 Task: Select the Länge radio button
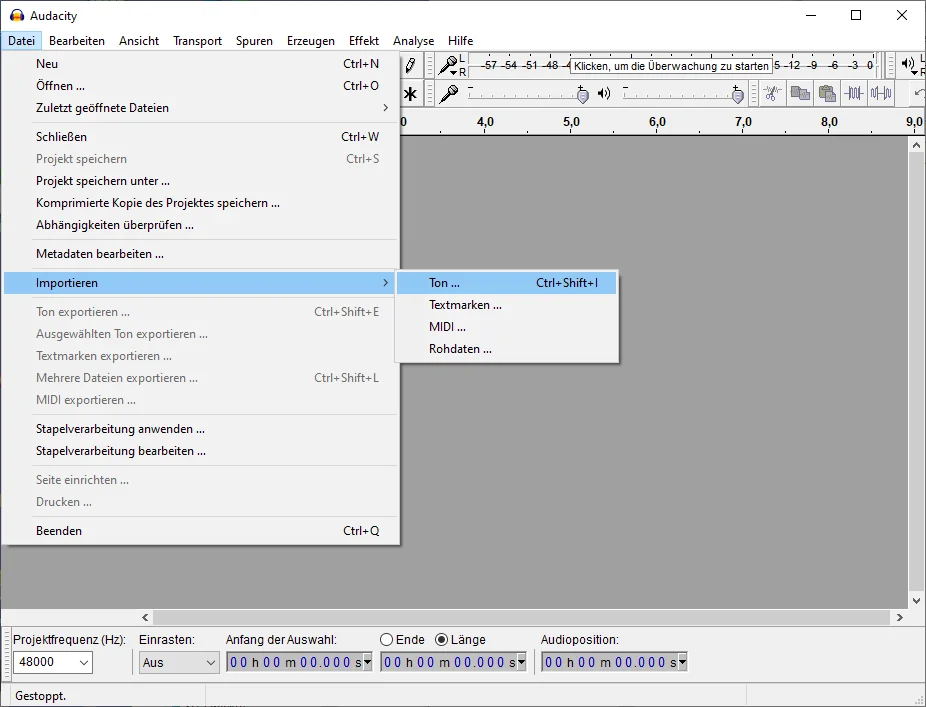[x=442, y=640]
